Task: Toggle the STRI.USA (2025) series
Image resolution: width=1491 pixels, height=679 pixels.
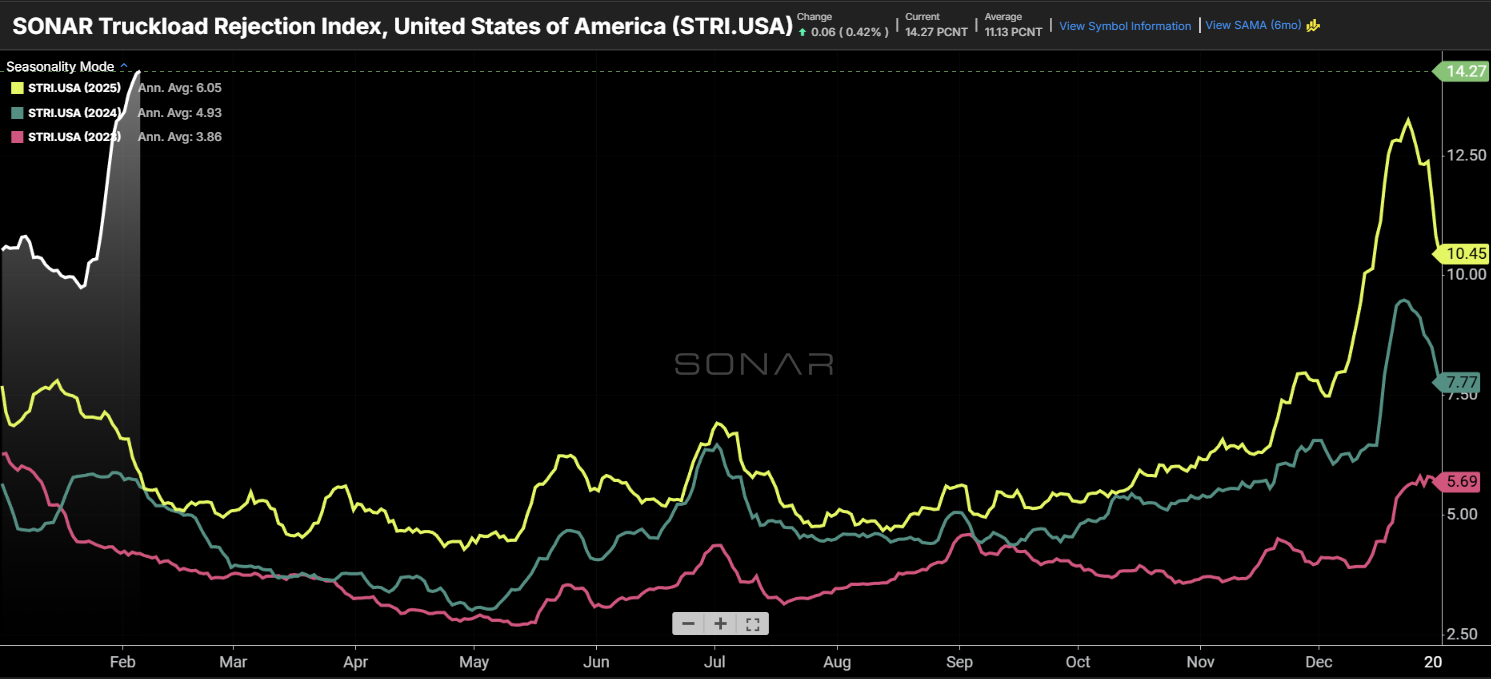Action: pyautogui.click(x=74, y=88)
